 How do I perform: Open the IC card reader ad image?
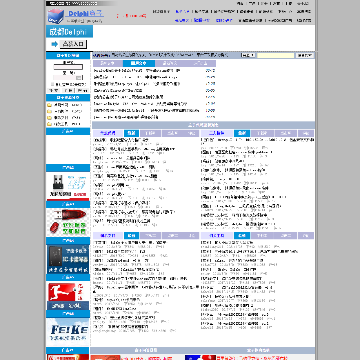click(x=68, y=259)
